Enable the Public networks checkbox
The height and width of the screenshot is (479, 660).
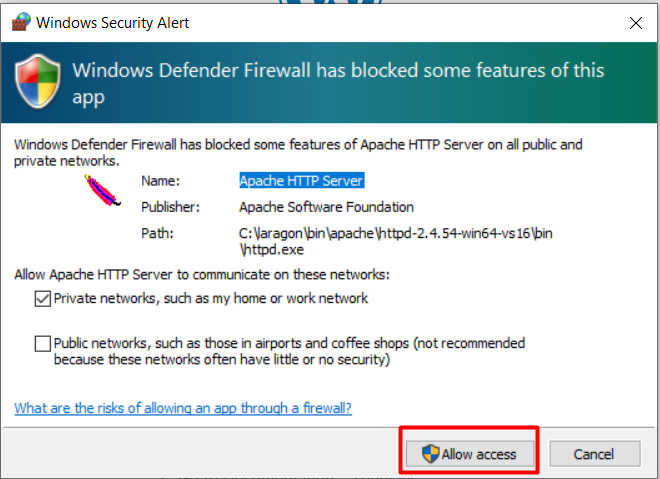(x=43, y=344)
